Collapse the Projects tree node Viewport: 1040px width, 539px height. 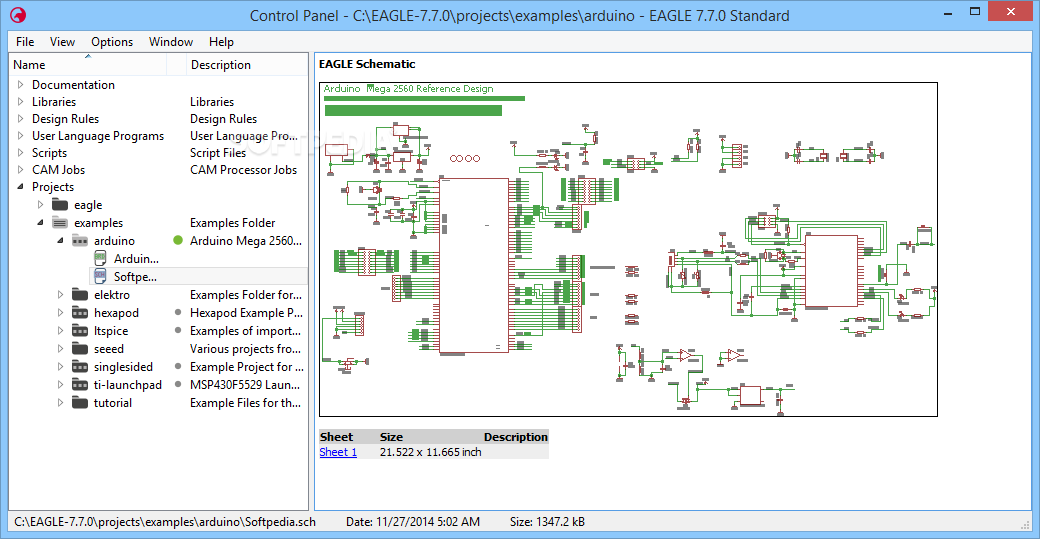[x=20, y=186]
